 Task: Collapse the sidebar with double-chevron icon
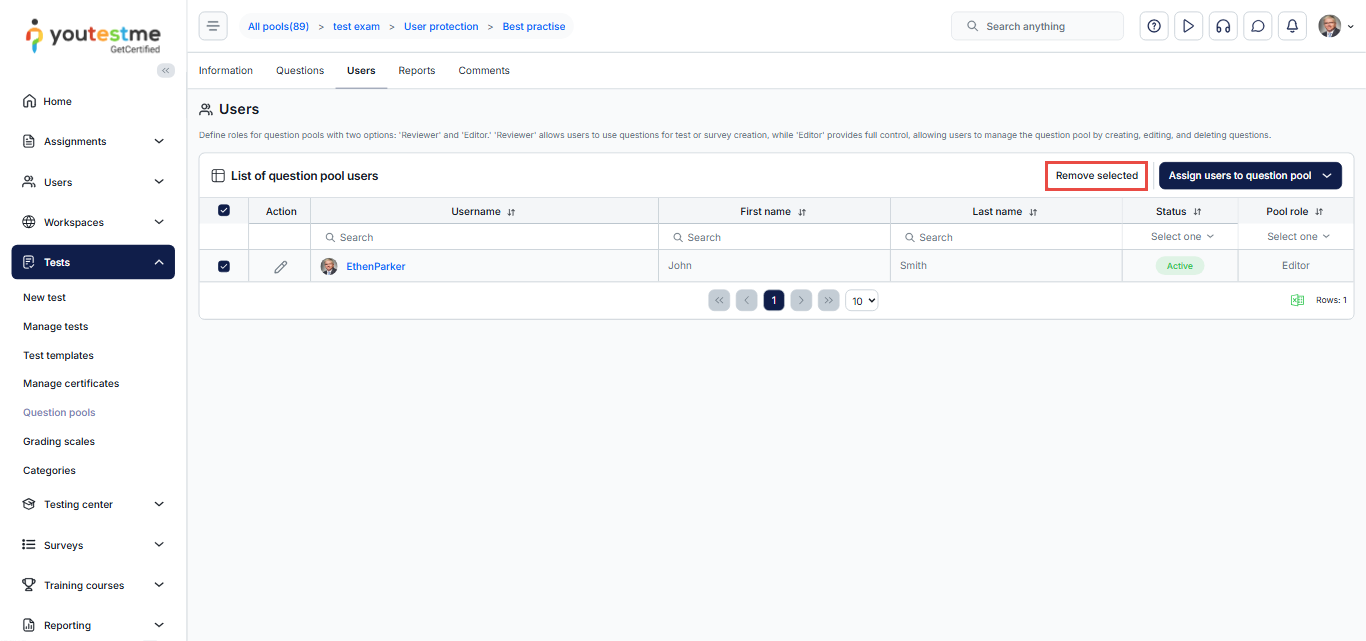coord(166,70)
